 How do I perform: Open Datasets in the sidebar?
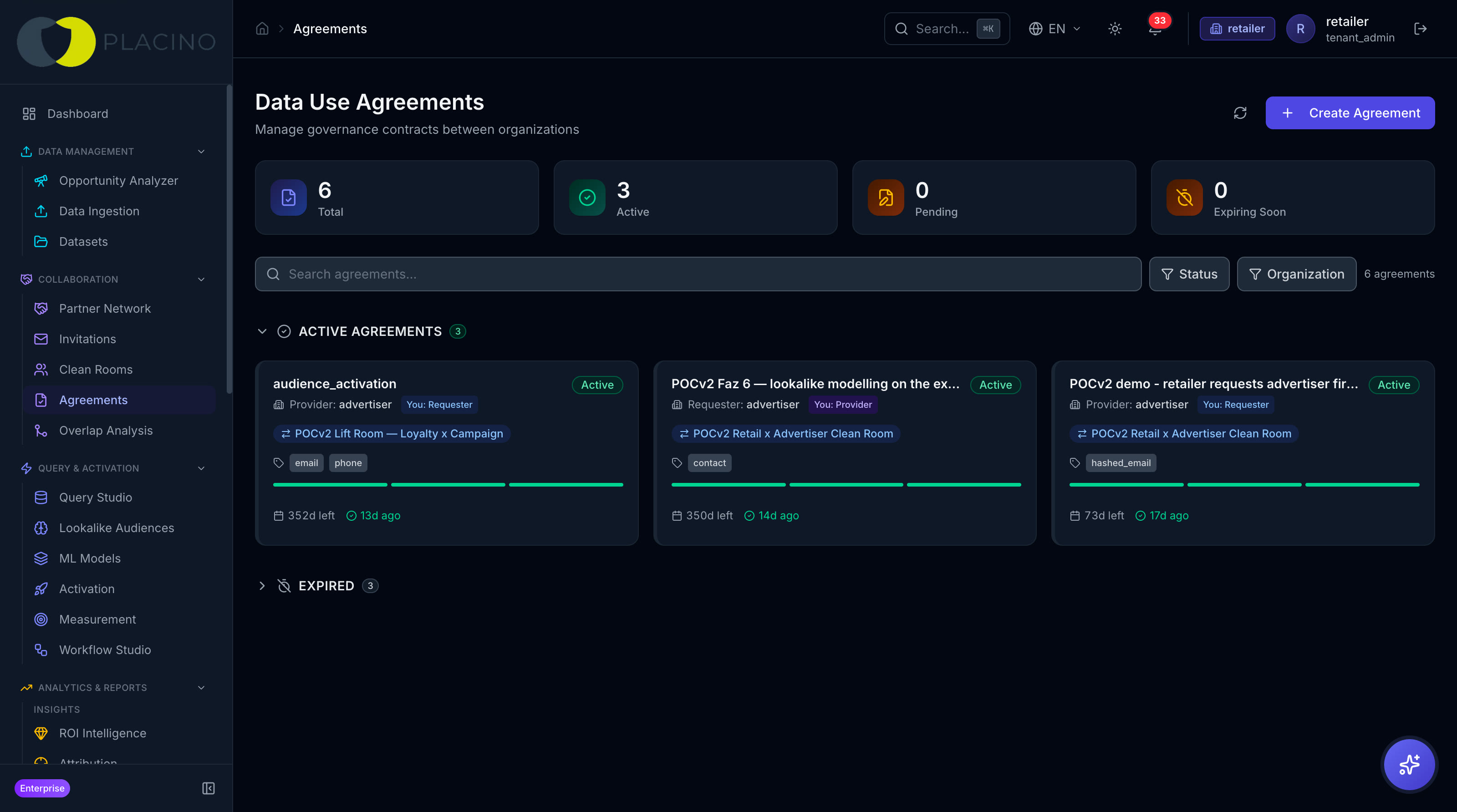point(120,241)
